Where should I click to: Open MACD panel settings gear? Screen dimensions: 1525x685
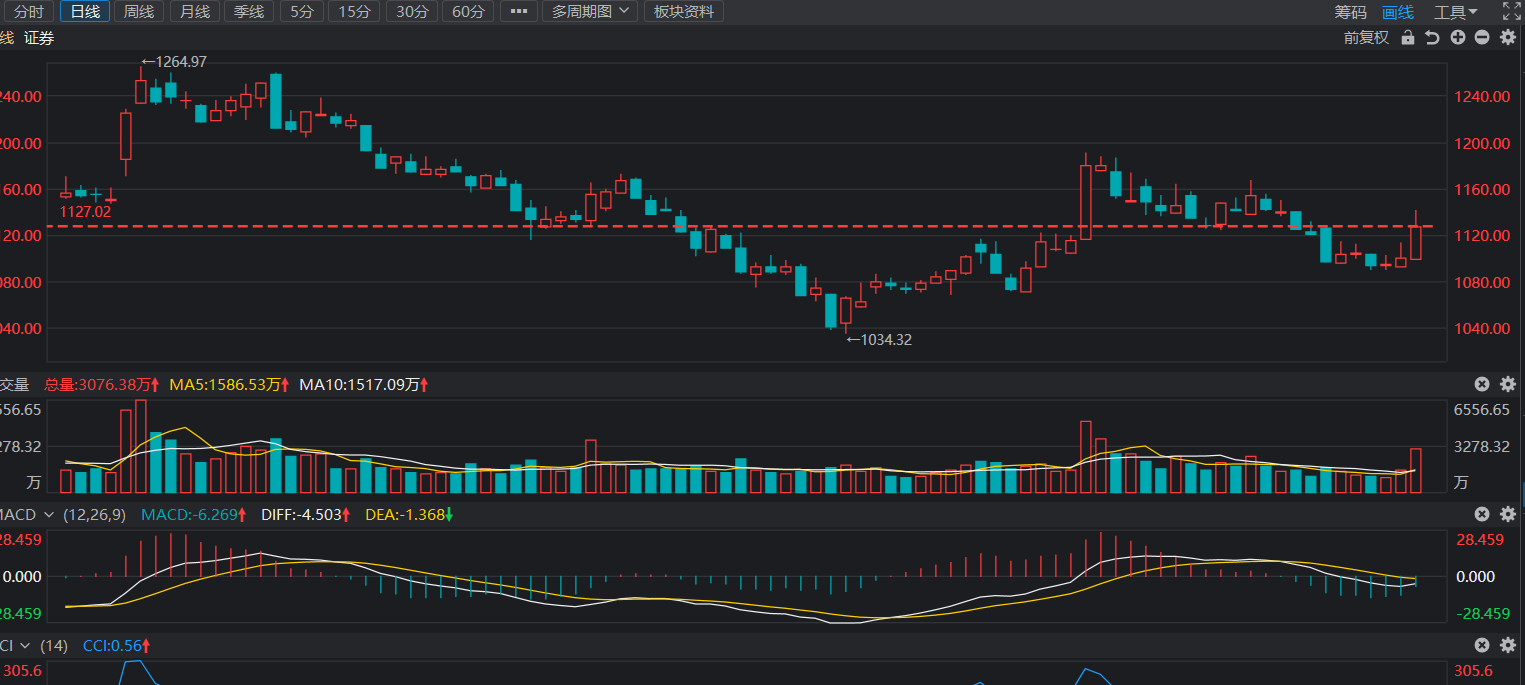click(1507, 514)
